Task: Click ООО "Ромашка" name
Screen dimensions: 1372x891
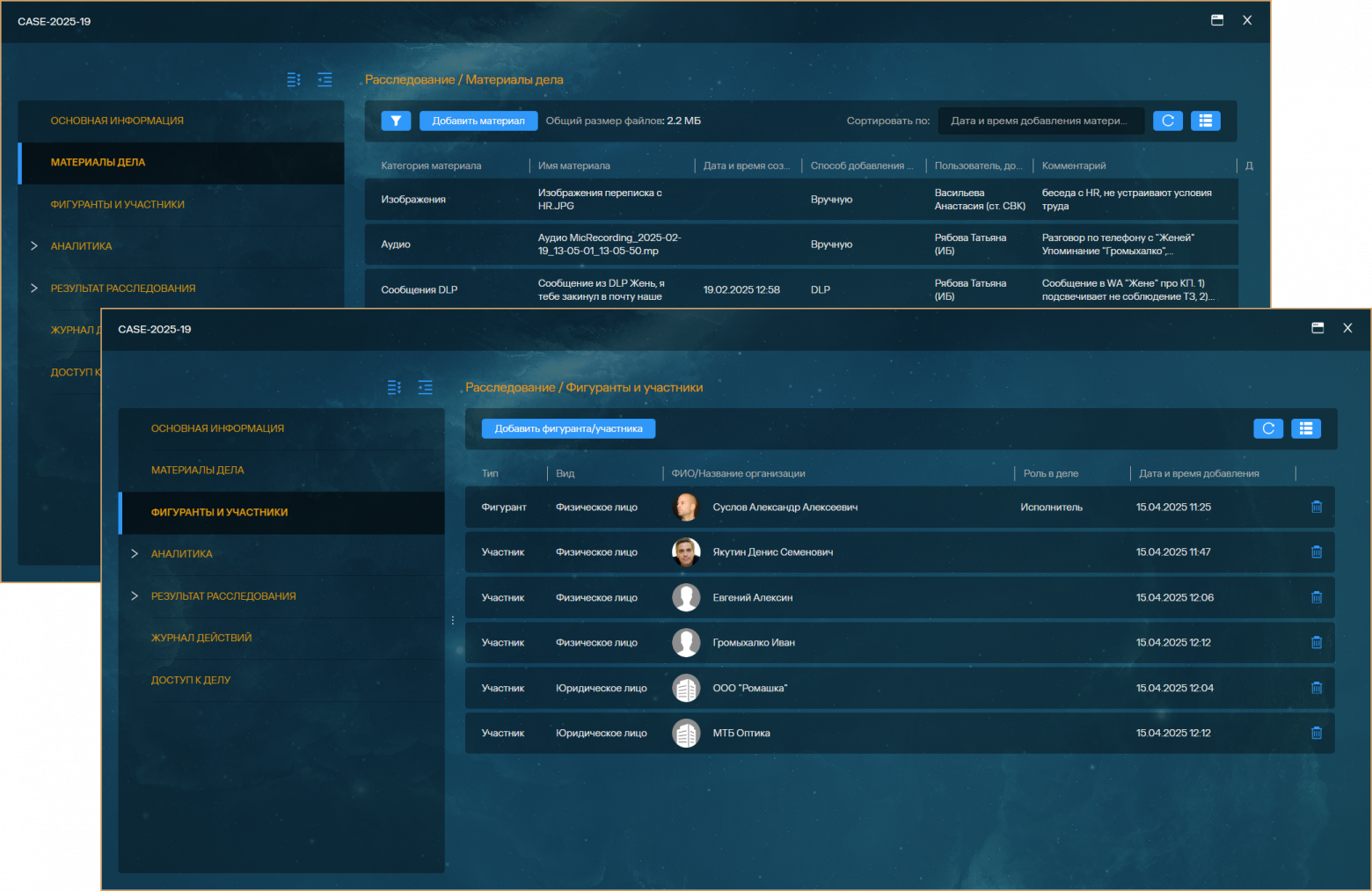Action: [x=749, y=688]
